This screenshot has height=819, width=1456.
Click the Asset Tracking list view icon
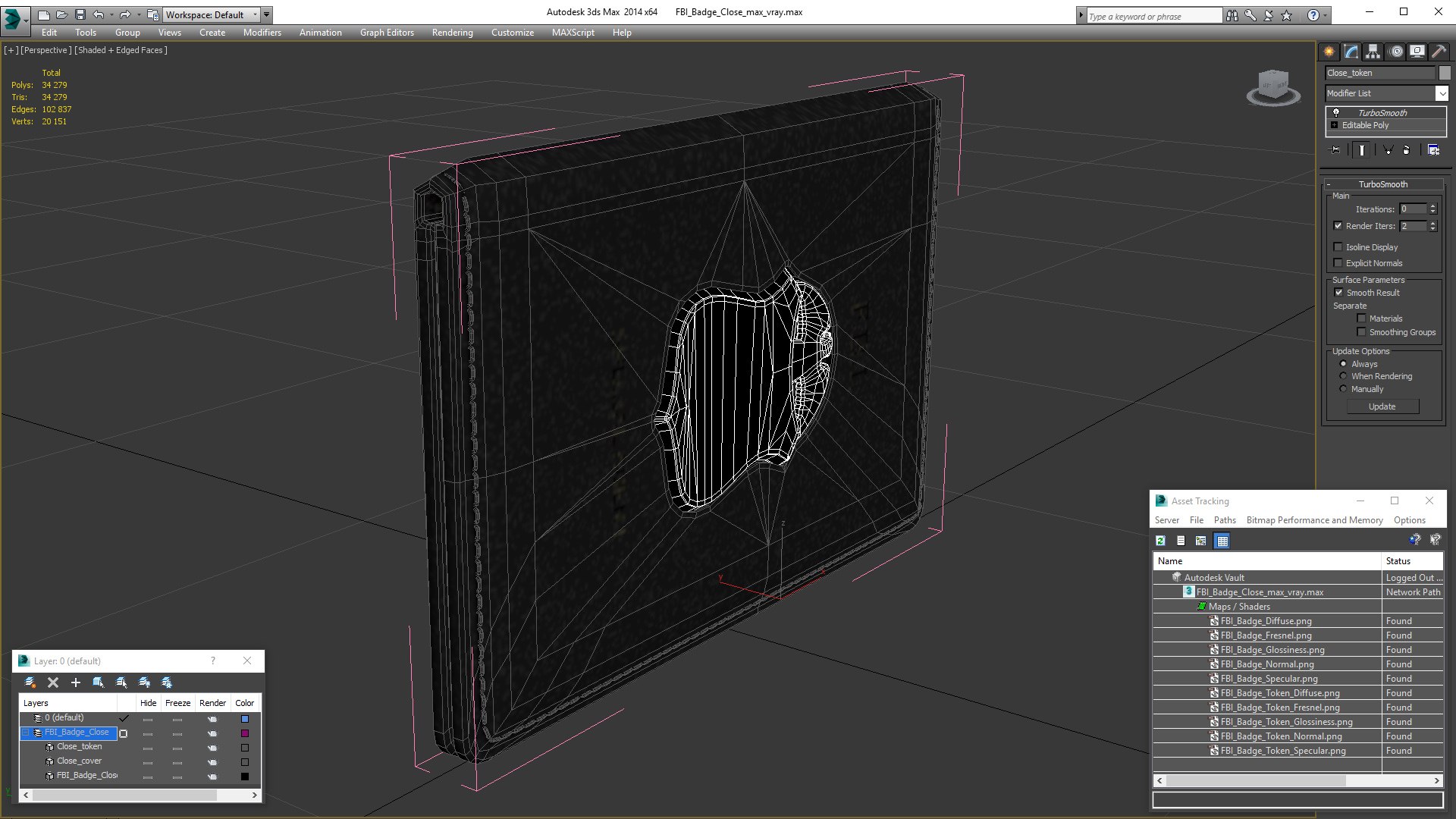1180,540
